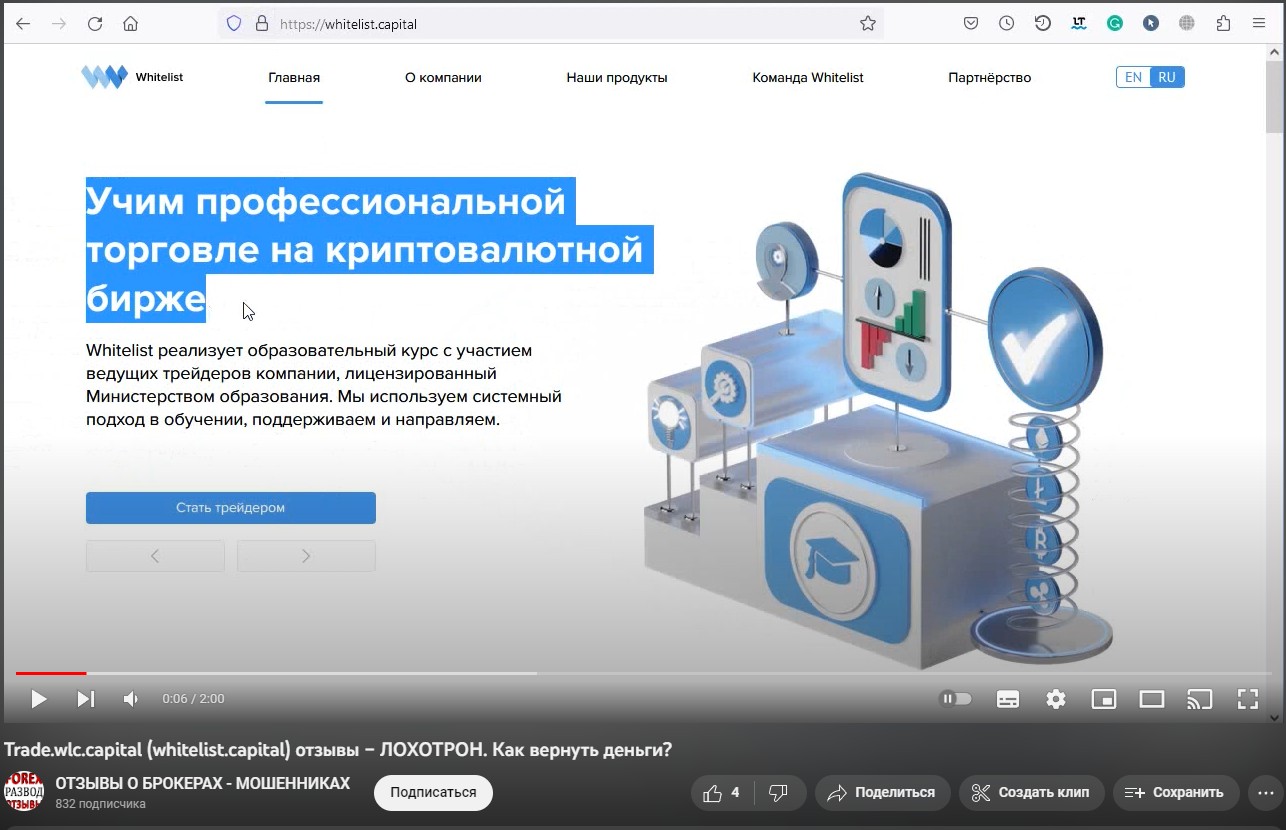
Task: Select the RU language option
Action: point(1167,77)
